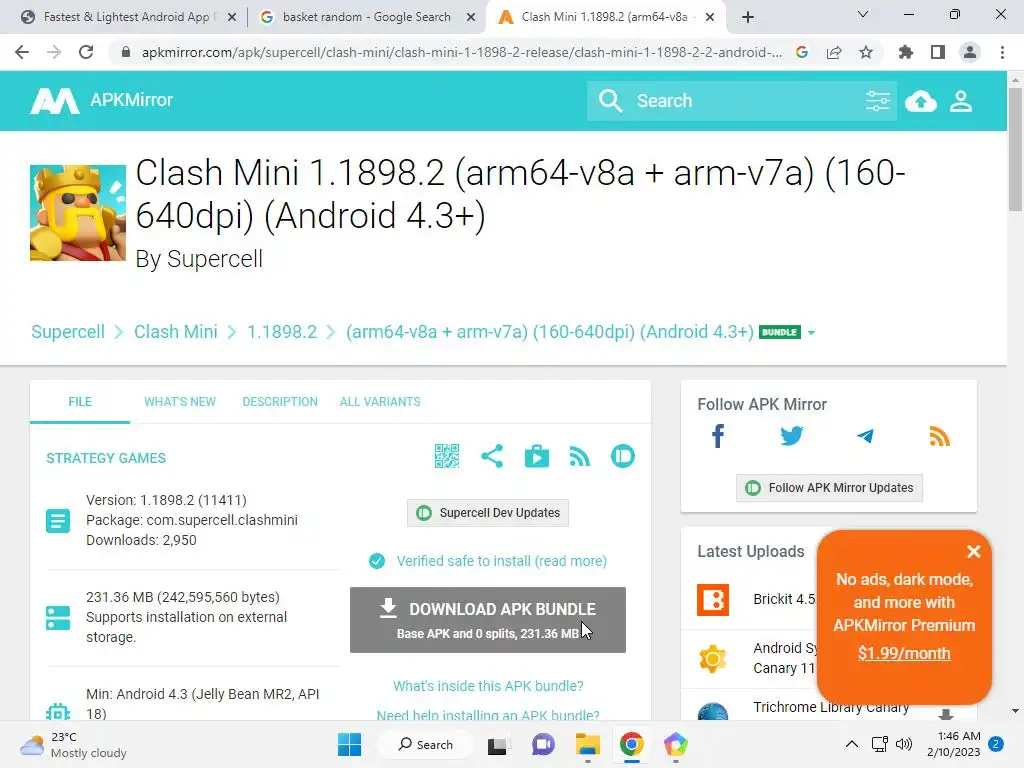Click the Brickit app icon in Latest Uploads
Image resolution: width=1024 pixels, height=768 pixels.
(712, 600)
